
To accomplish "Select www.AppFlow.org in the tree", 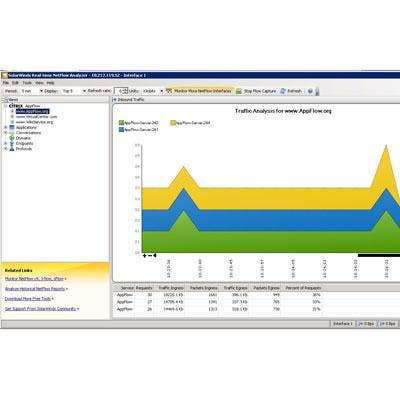I will (x=32, y=111).
